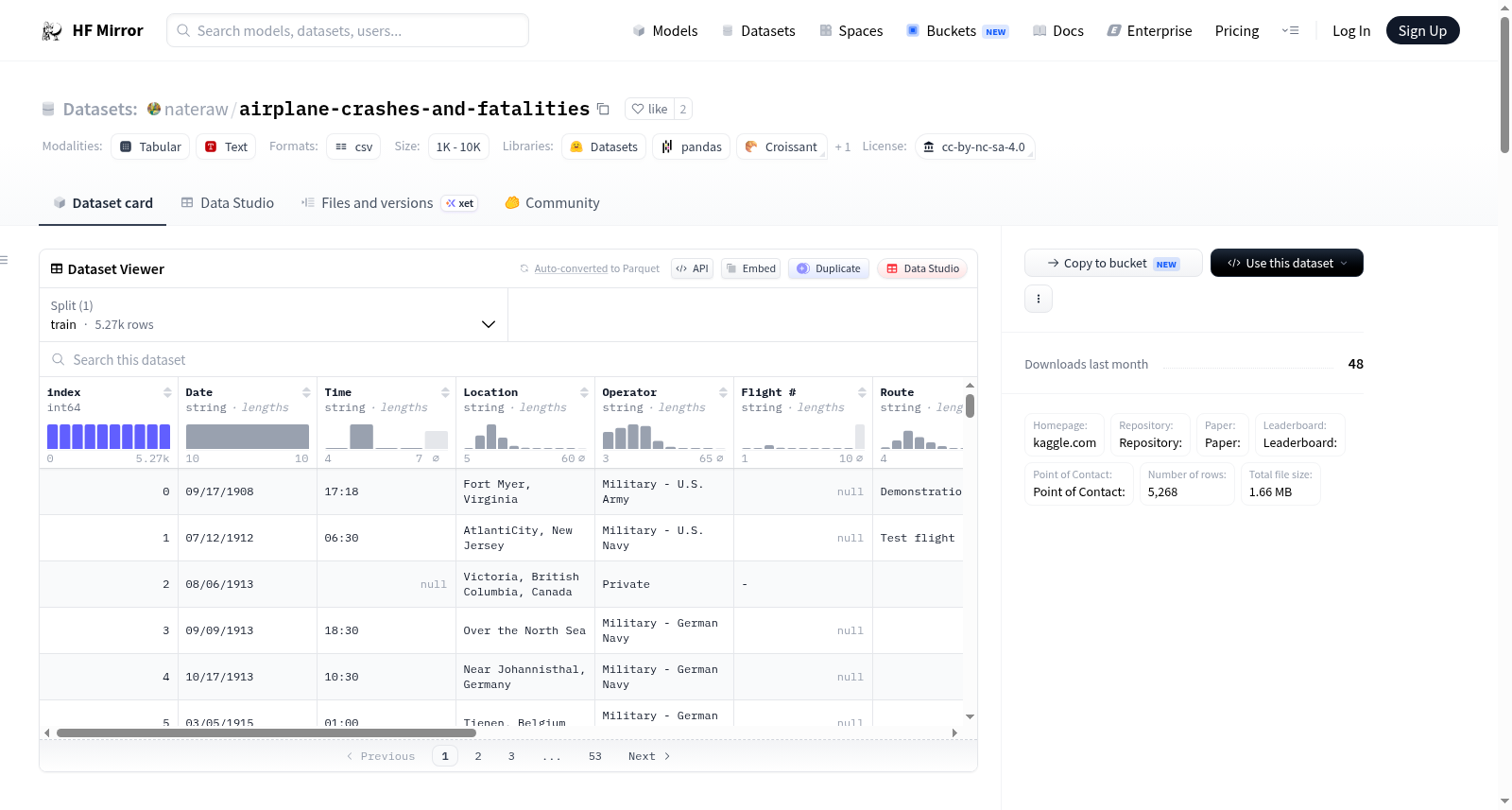This screenshot has width=1512, height=810.
Task: Show the additional +1 libraries
Action: (843, 146)
